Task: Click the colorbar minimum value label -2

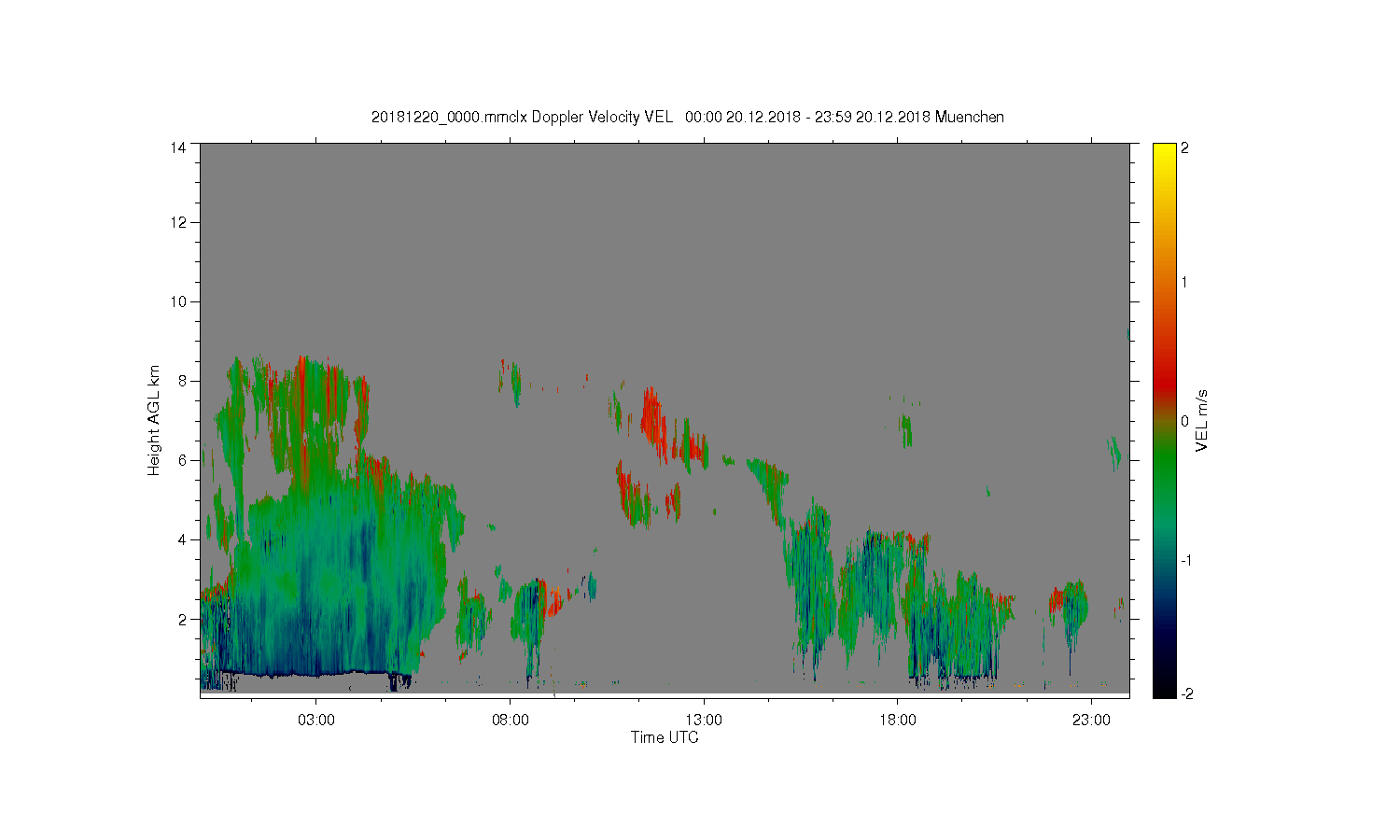Action: [x=1185, y=693]
